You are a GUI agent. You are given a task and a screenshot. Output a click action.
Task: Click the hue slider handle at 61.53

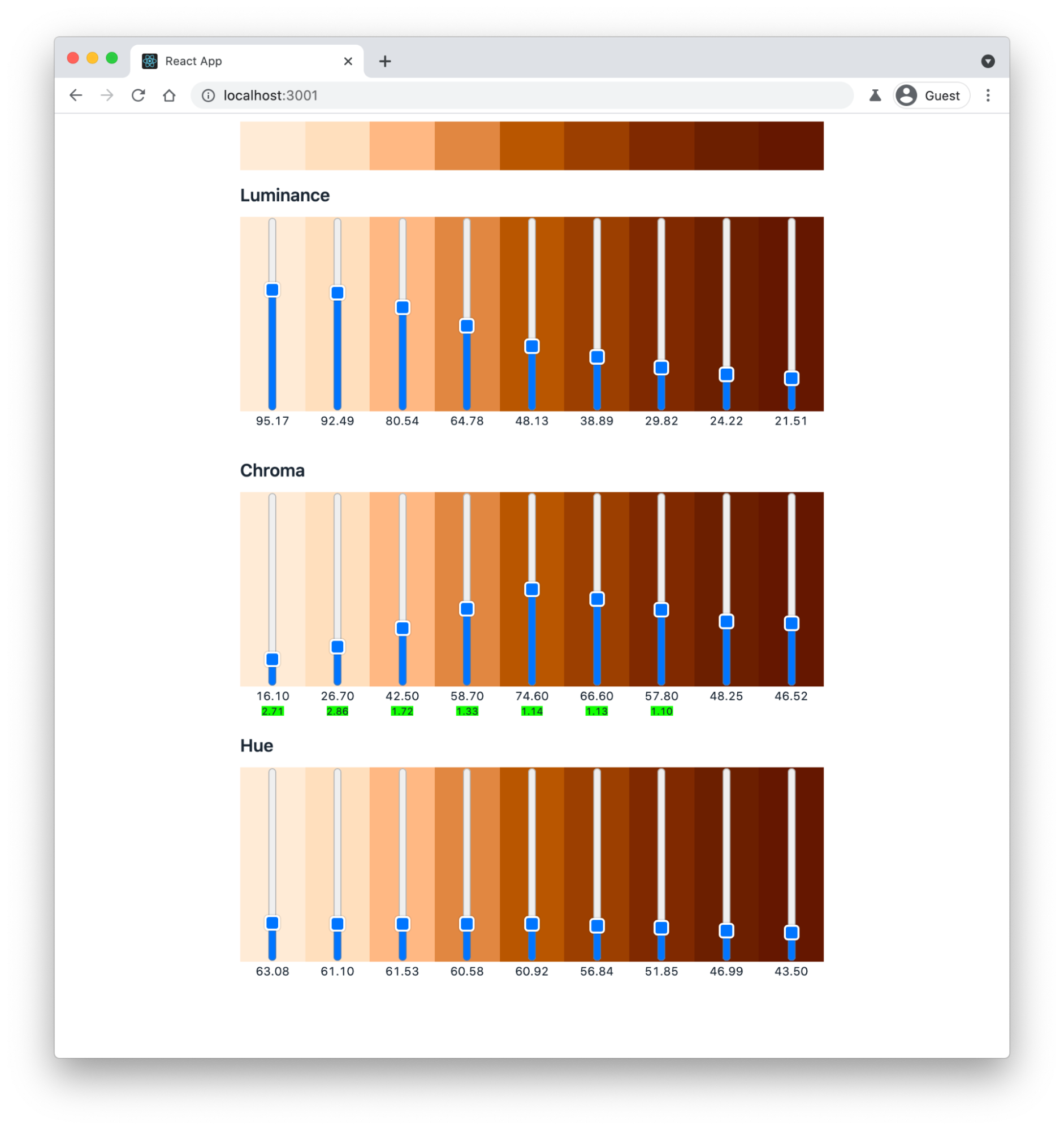[403, 924]
